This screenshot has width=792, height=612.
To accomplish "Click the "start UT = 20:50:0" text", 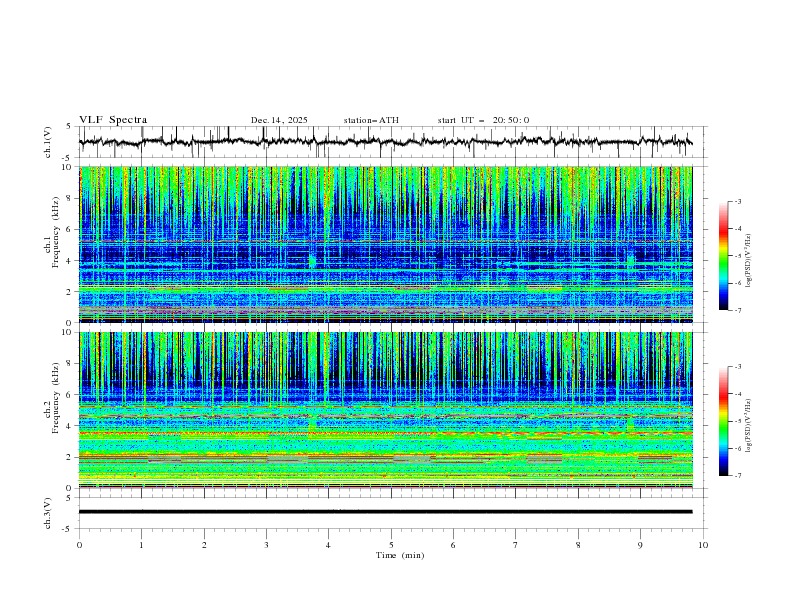I will (x=483, y=120).
